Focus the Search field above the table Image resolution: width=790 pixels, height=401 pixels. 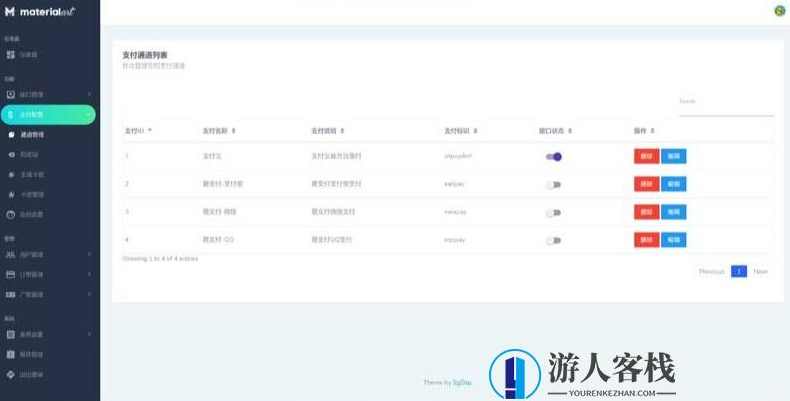pos(726,102)
